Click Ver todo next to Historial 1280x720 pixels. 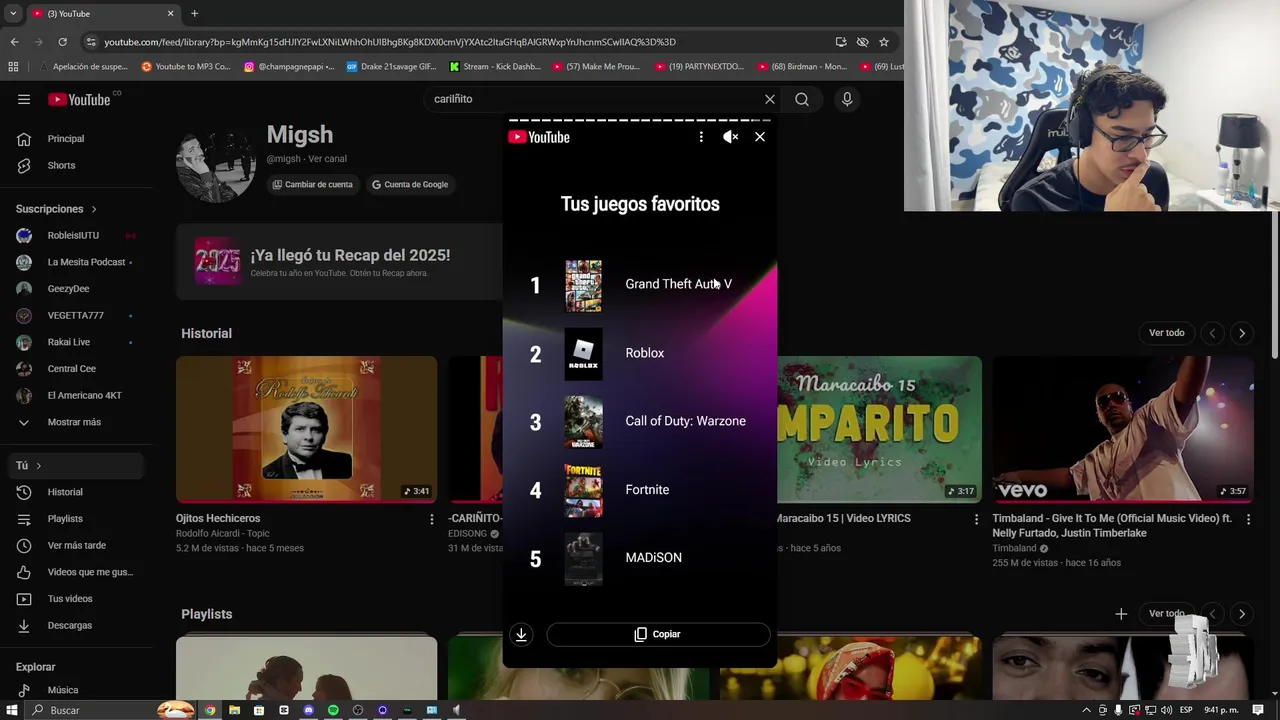pos(1166,333)
